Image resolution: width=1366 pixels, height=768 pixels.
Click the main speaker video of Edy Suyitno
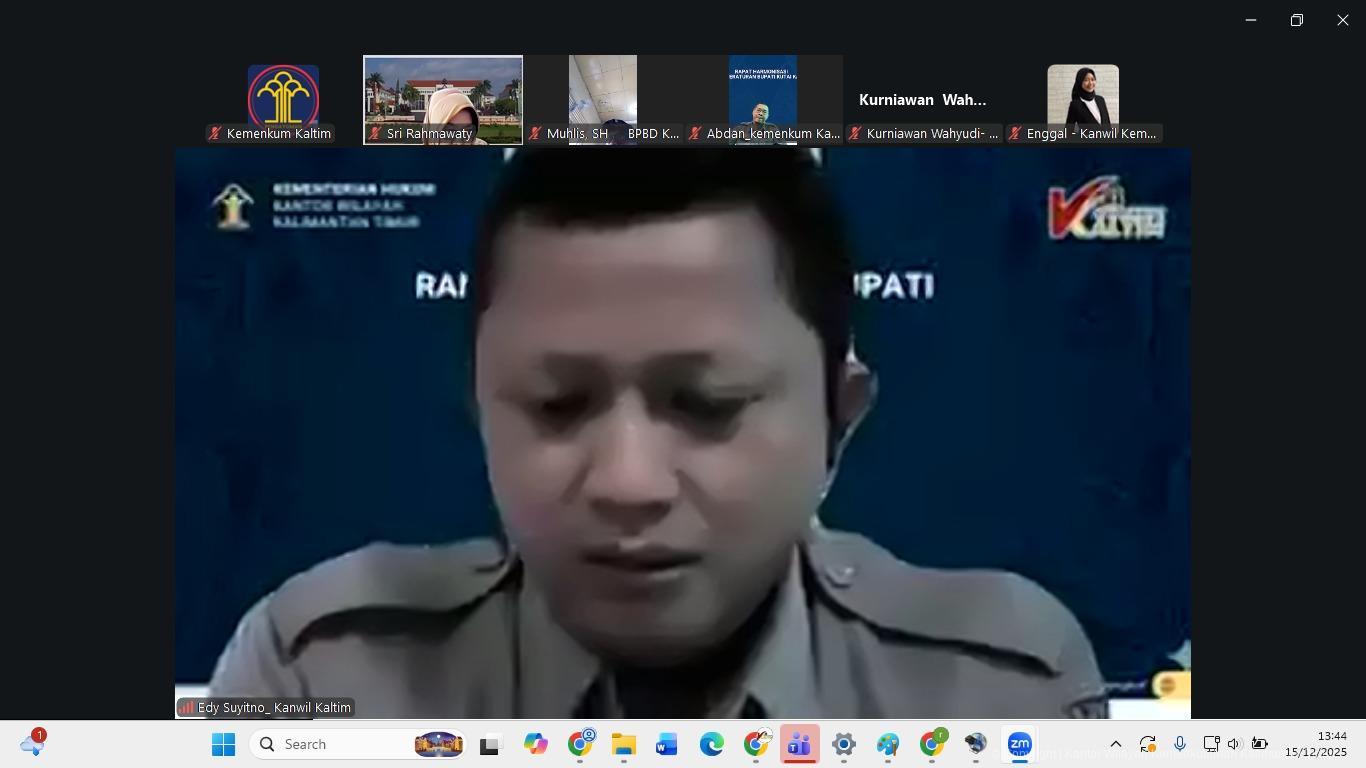(682, 432)
